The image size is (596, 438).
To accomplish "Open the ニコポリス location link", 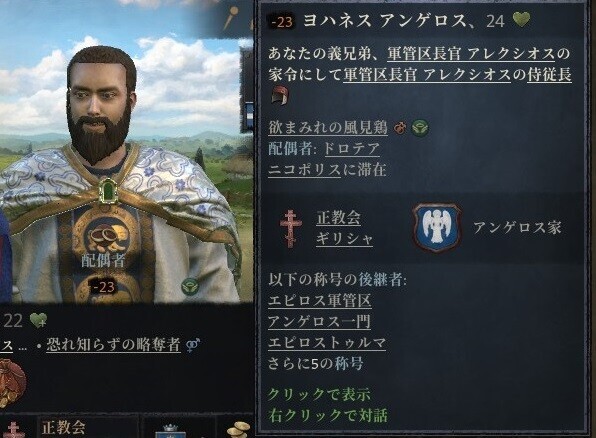I will (304, 170).
